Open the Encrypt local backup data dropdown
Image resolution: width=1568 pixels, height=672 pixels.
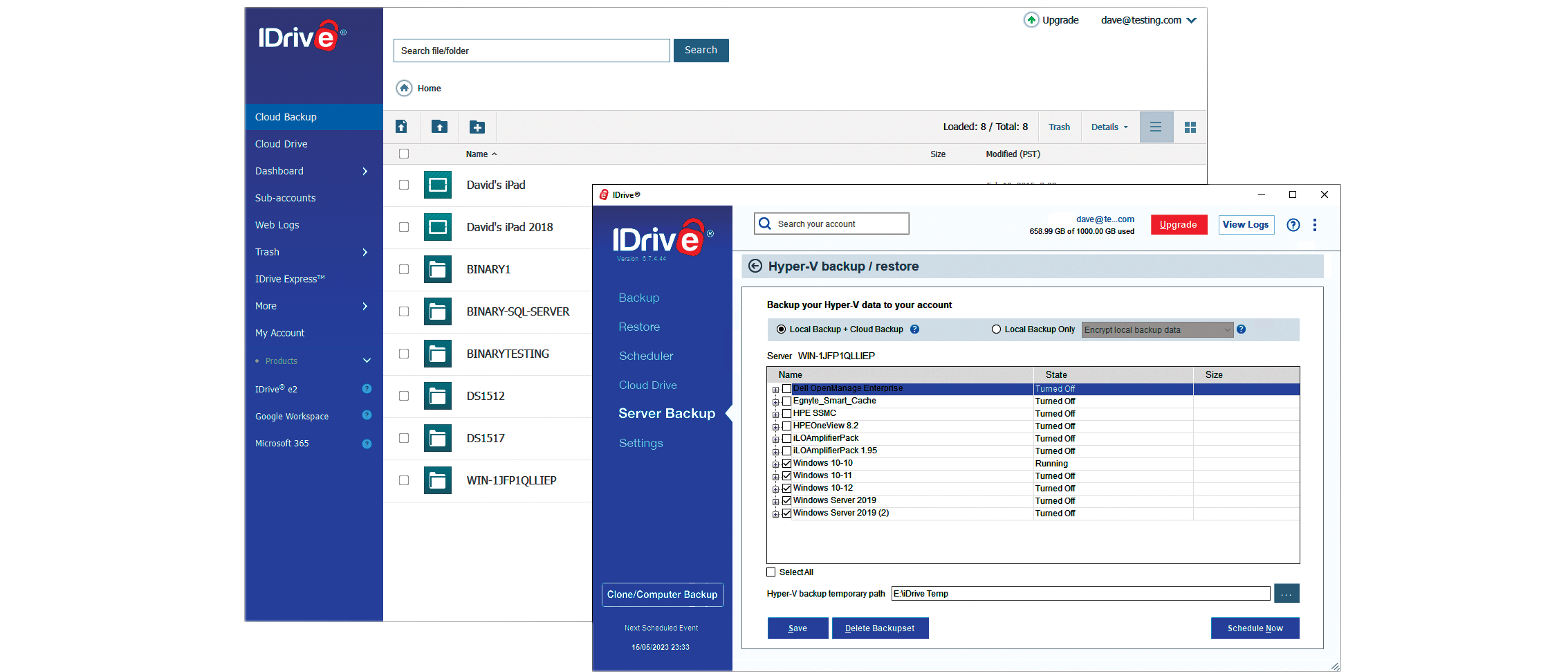coord(1158,330)
